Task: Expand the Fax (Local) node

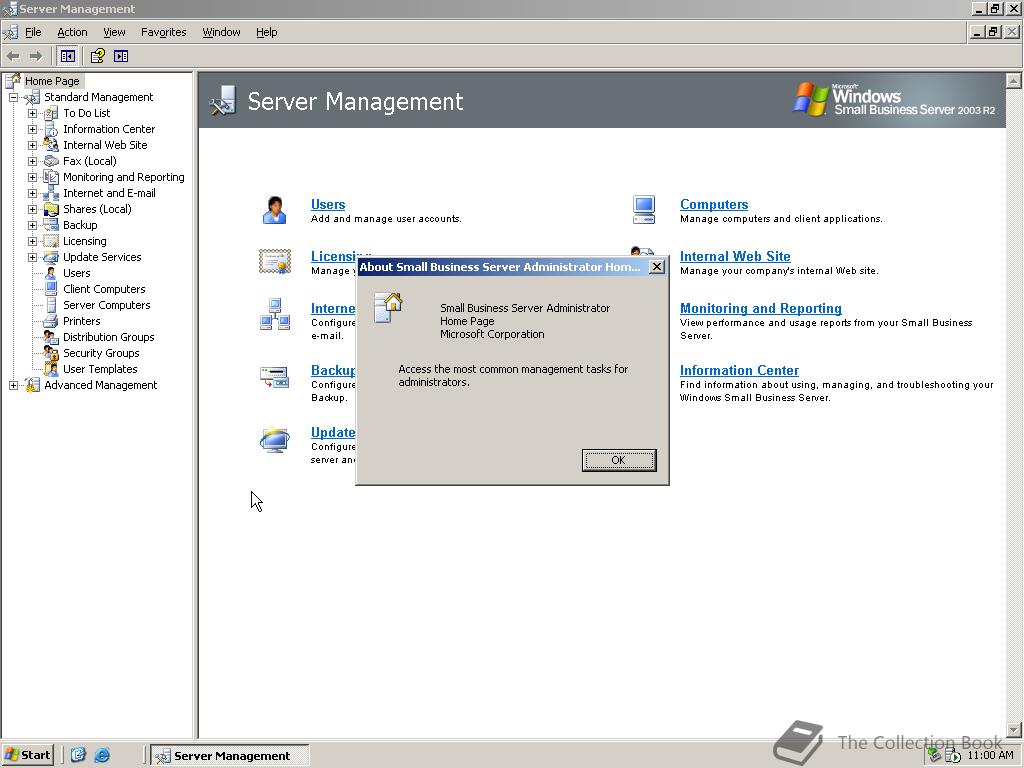Action: coord(32,161)
